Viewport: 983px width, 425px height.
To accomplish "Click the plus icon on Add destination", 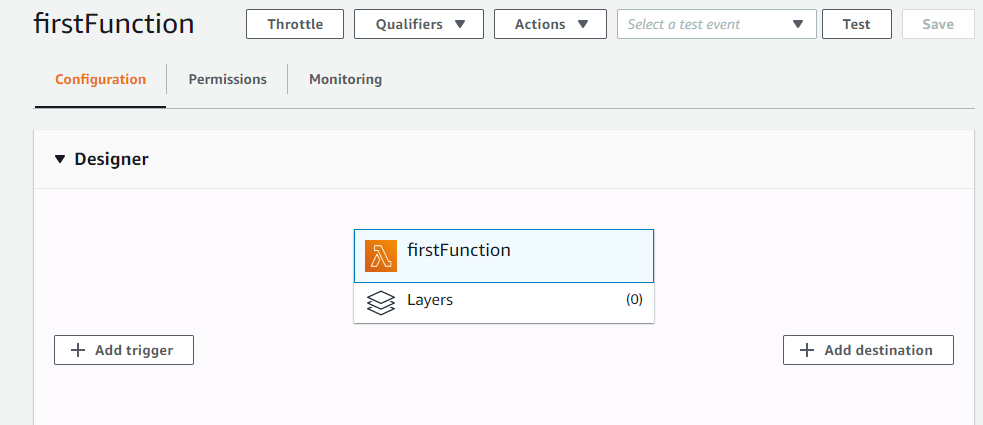I will coord(807,350).
